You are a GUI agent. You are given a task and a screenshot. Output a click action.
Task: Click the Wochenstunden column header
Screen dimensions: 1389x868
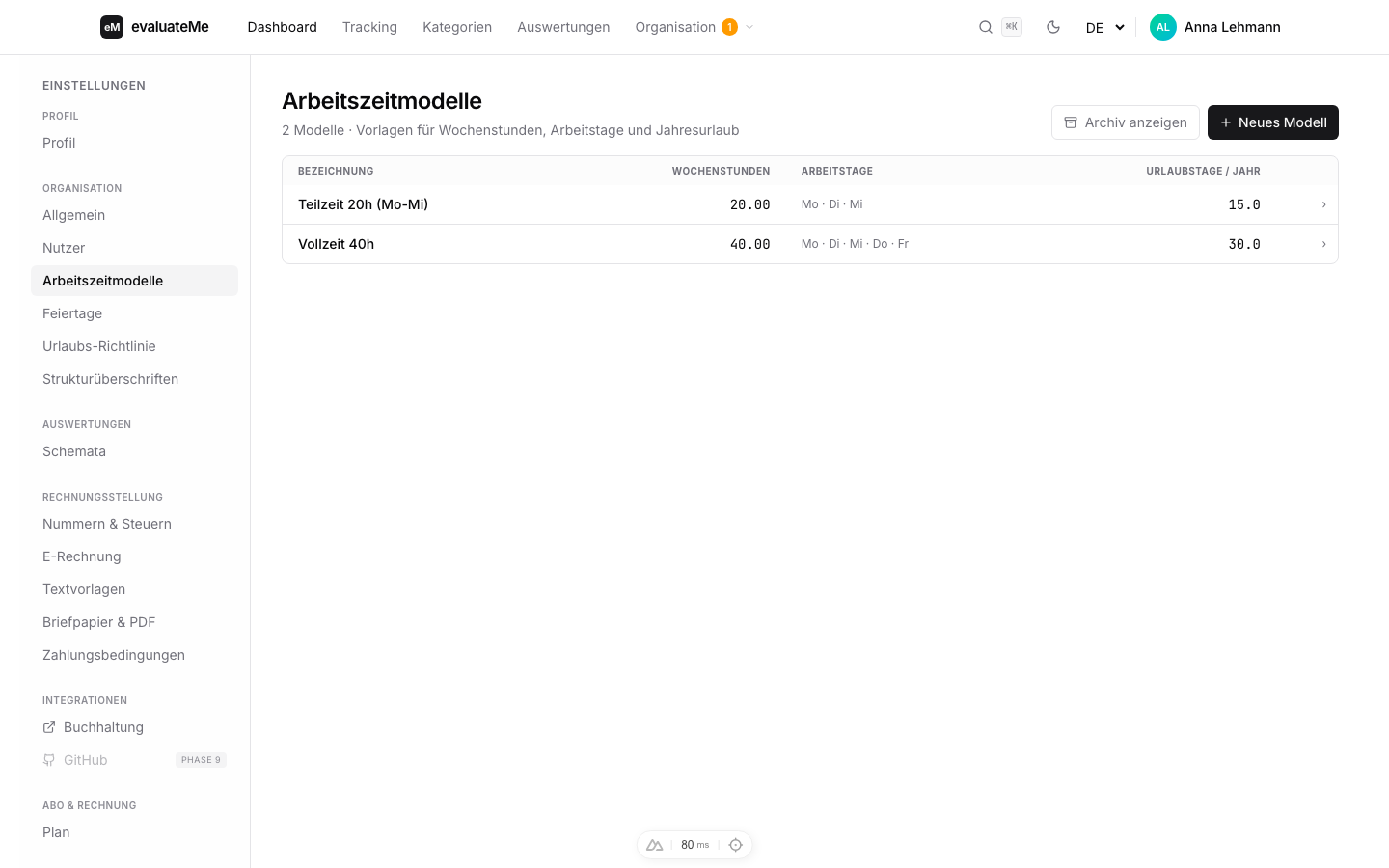(x=721, y=171)
